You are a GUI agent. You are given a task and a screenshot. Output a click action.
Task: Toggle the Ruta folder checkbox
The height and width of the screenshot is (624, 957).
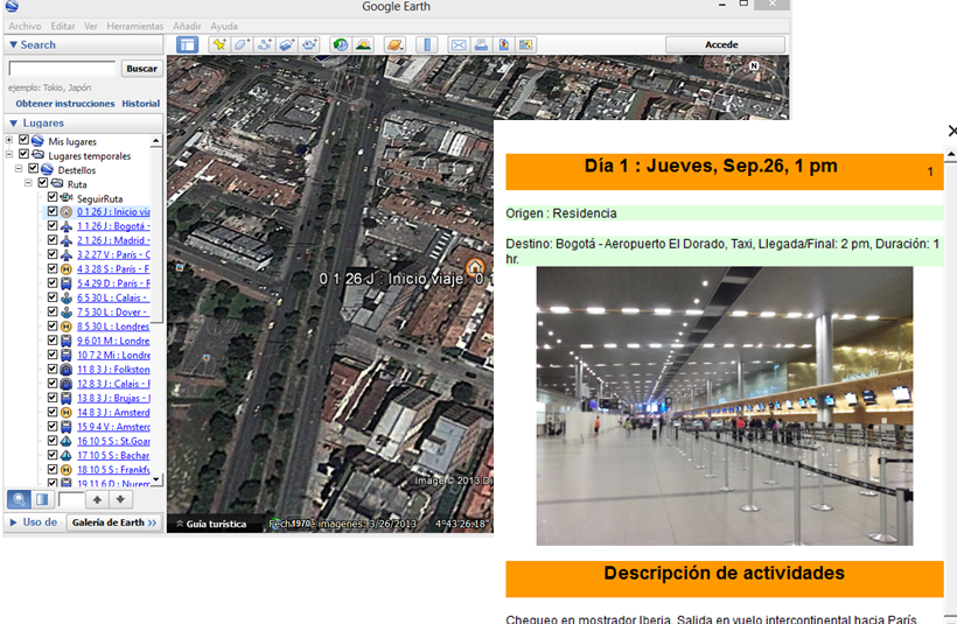pyautogui.click(x=43, y=183)
